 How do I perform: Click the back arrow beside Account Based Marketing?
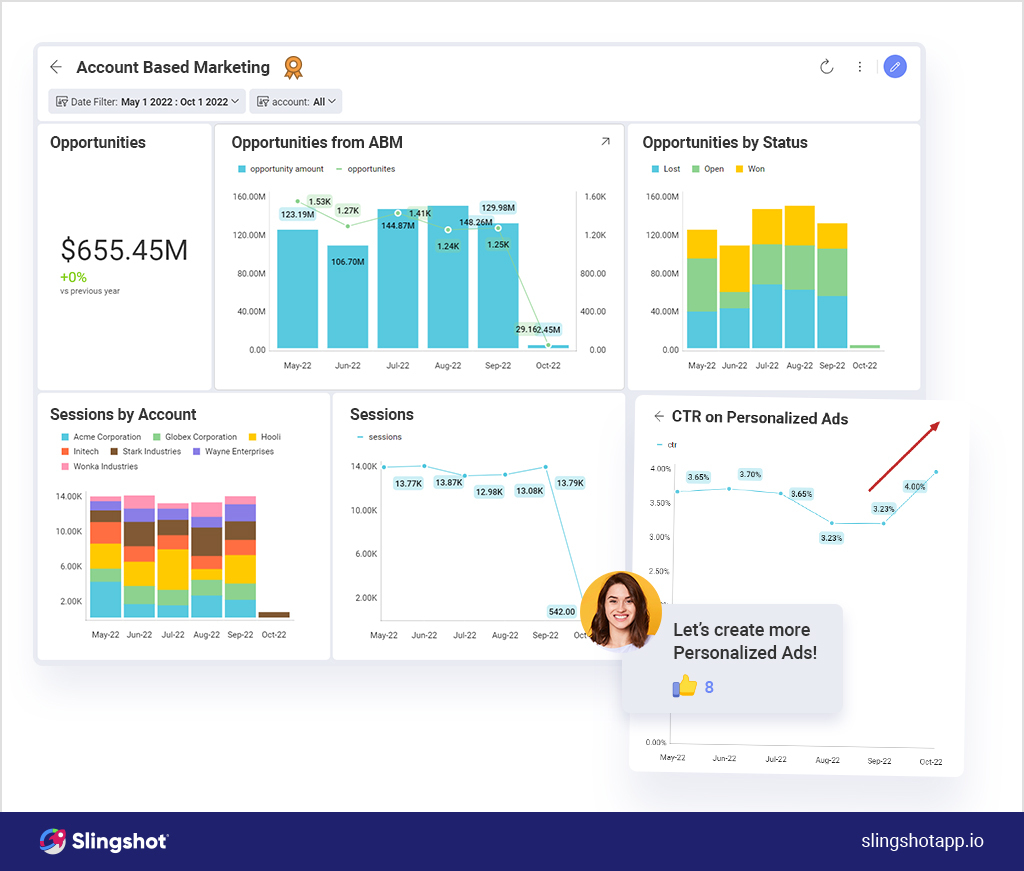click(x=56, y=67)
